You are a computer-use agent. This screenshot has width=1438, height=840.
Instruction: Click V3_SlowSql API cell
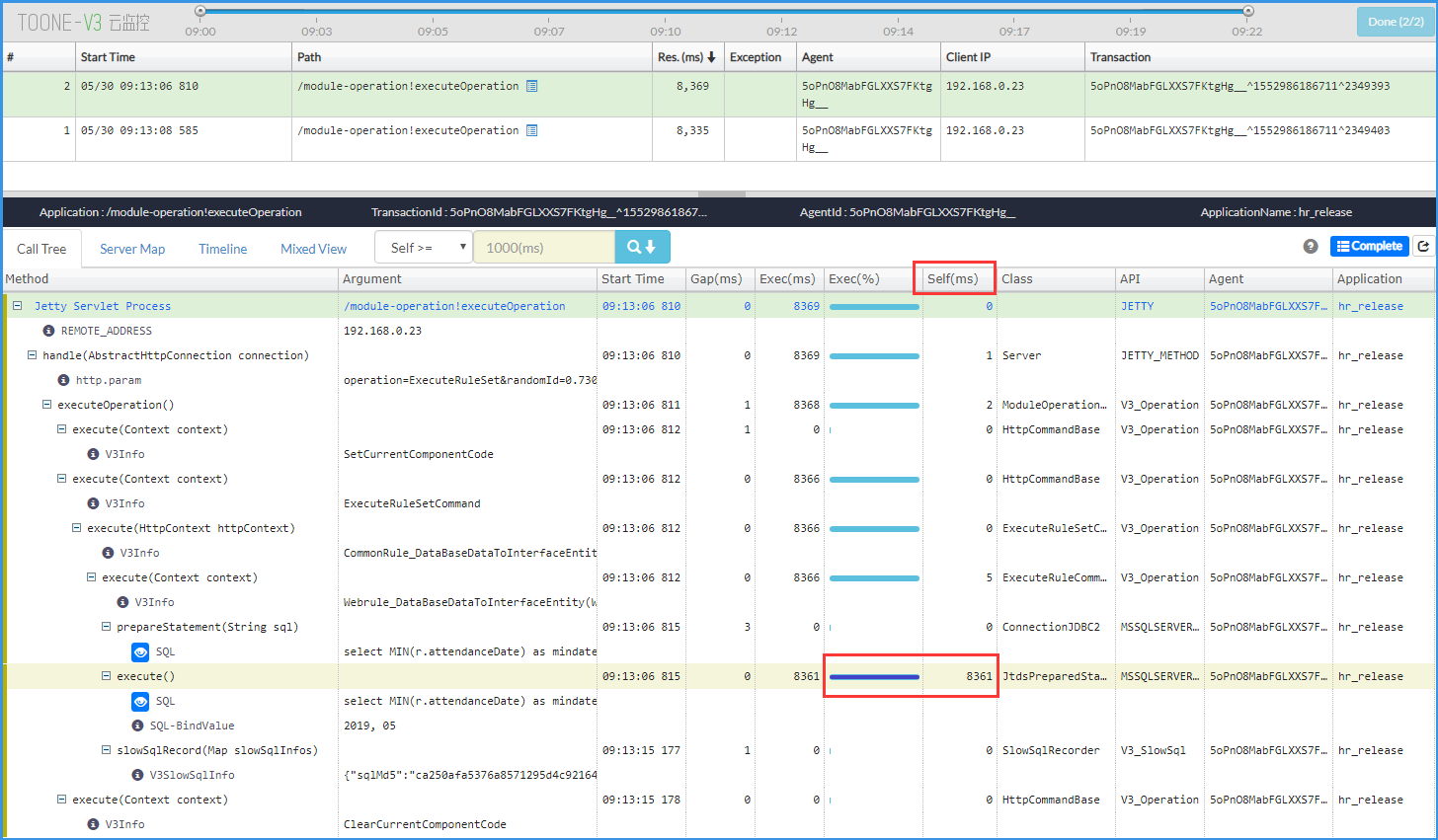[x=1153, y=750]
